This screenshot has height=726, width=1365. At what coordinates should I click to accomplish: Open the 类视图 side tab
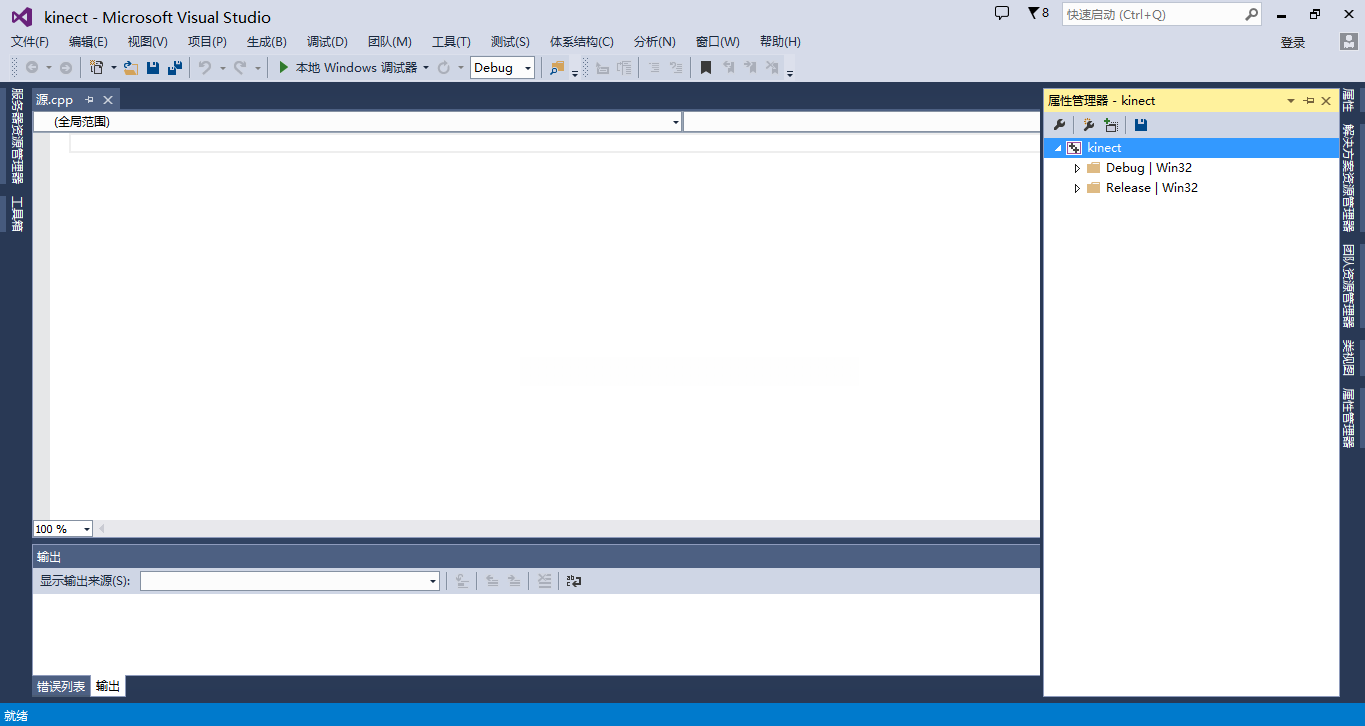tap(1348, 357)
